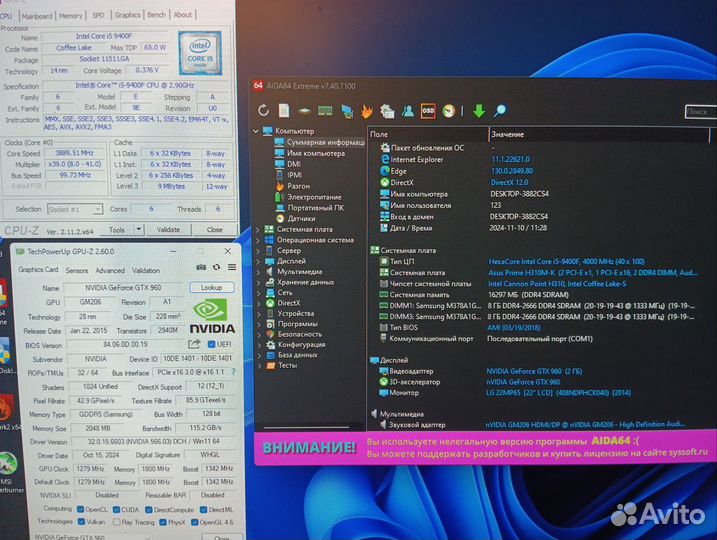
Task: Toggle the DirectCompute checkbox in GPU-Z
Action: coord(149,509)
